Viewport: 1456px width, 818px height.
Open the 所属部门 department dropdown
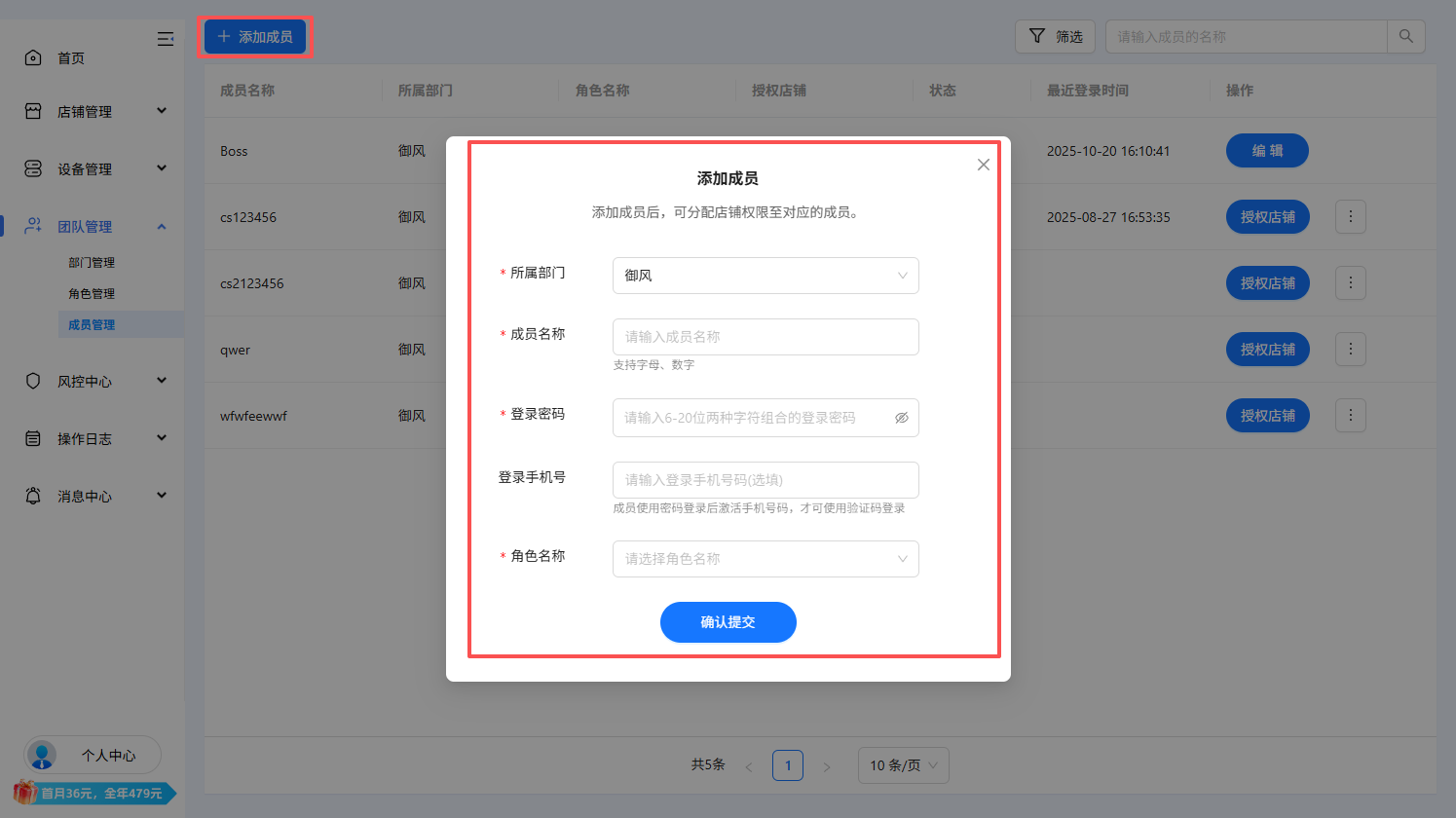coord(765,276)
